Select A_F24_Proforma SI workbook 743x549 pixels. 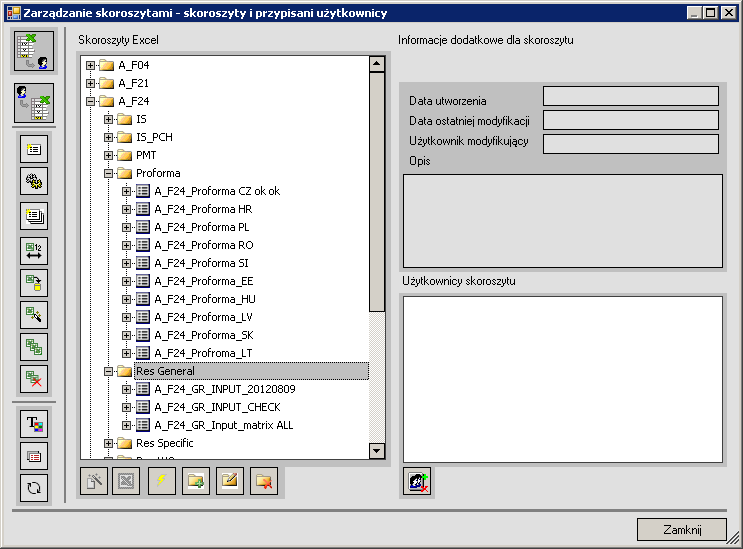pyautogui.click(x=201, y=263)
